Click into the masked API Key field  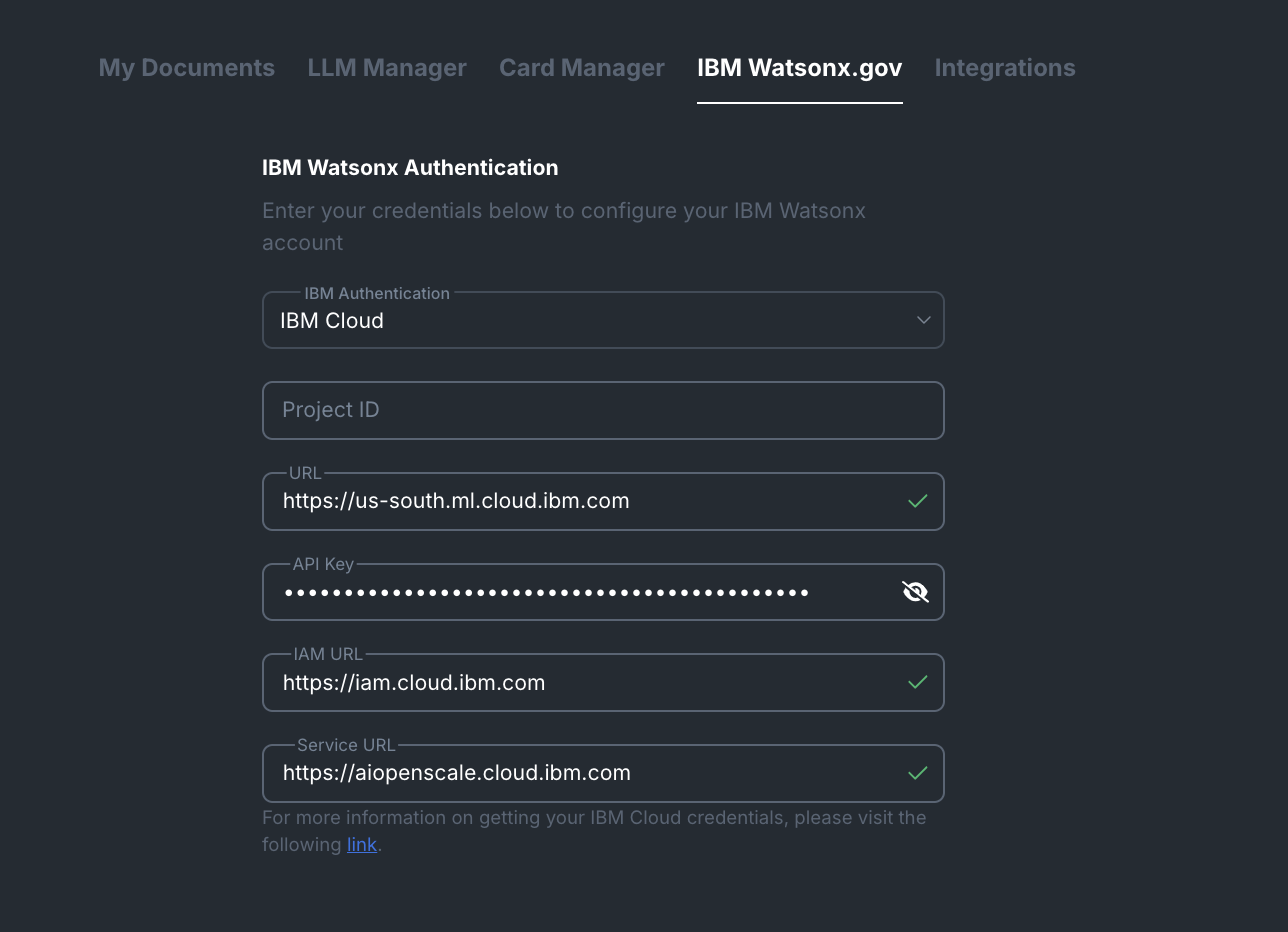[603, 592]
